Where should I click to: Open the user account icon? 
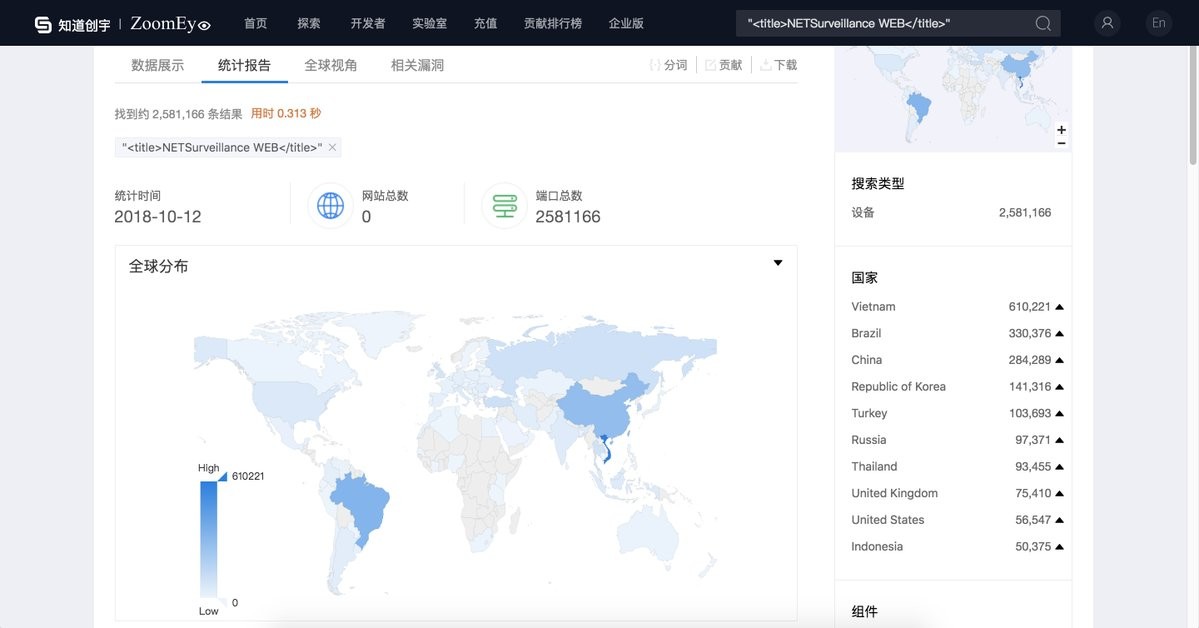[1107, 23]
